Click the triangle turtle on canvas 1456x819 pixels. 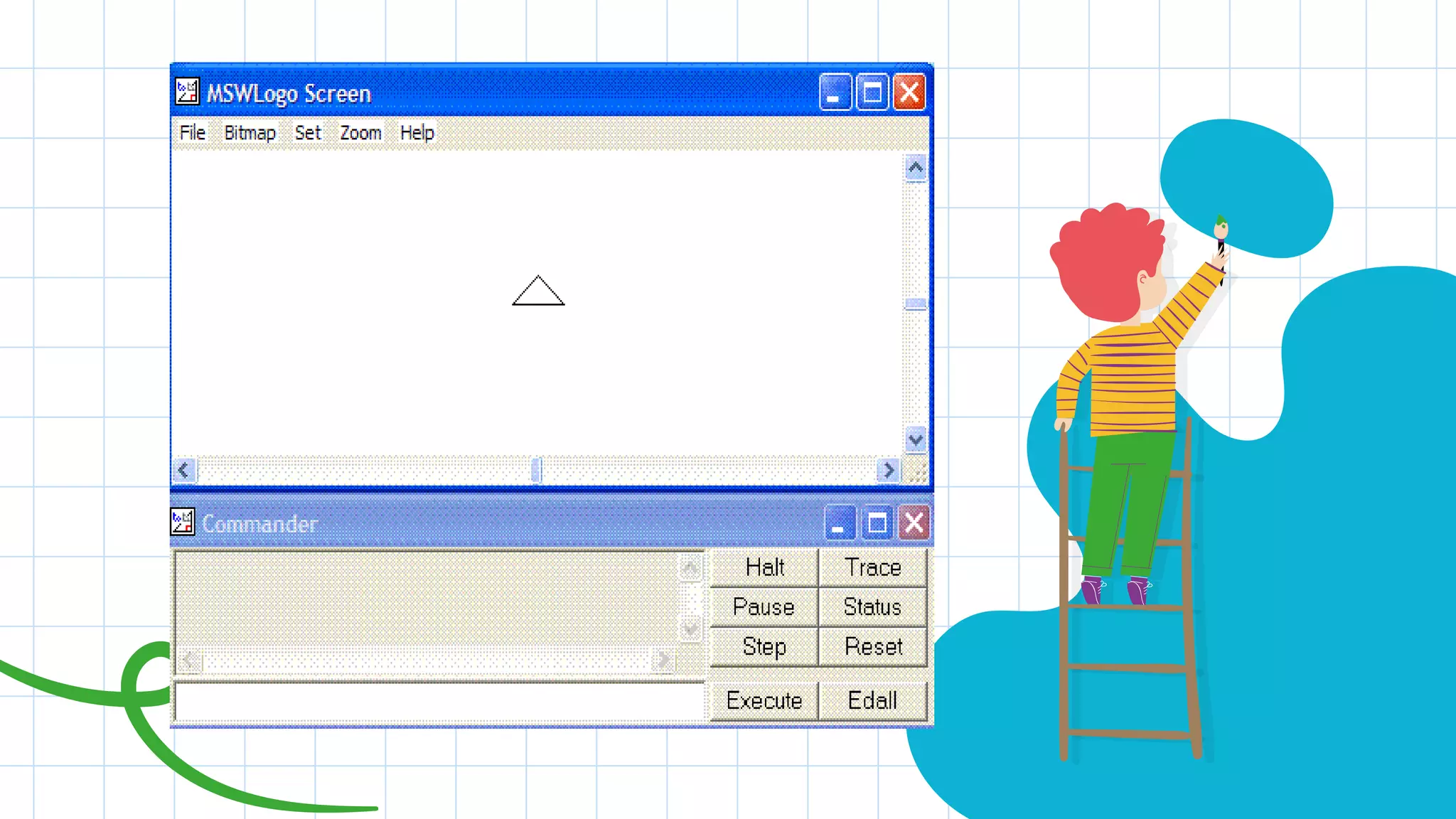pos(538,292)
